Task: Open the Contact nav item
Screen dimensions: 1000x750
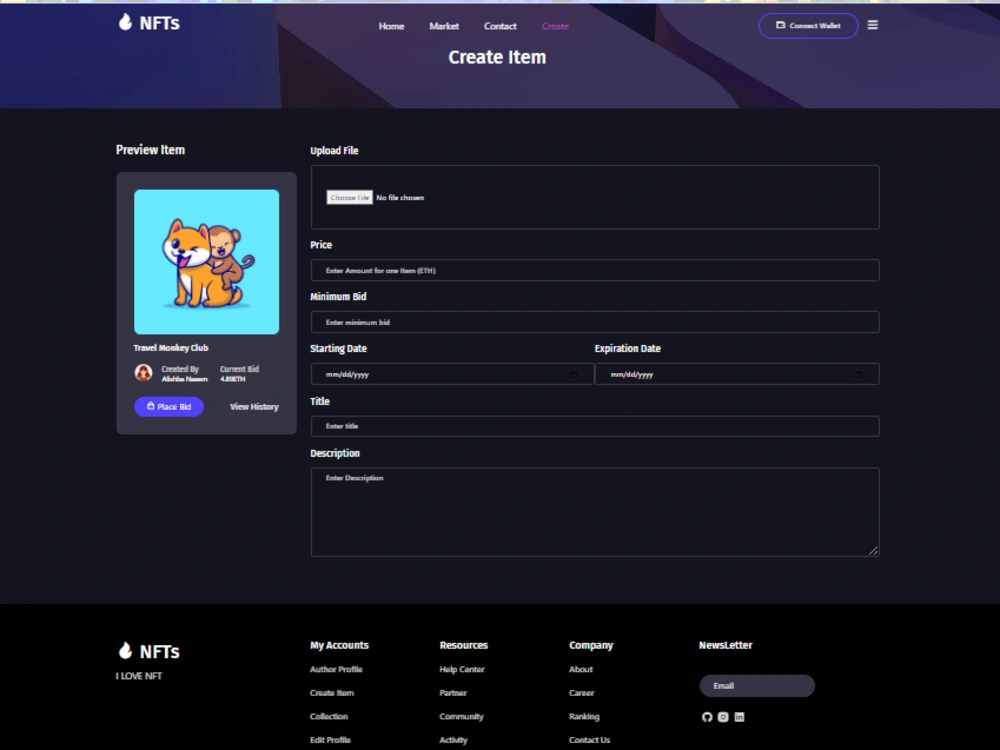Action: pyautogui.click(x=500, y=26)
